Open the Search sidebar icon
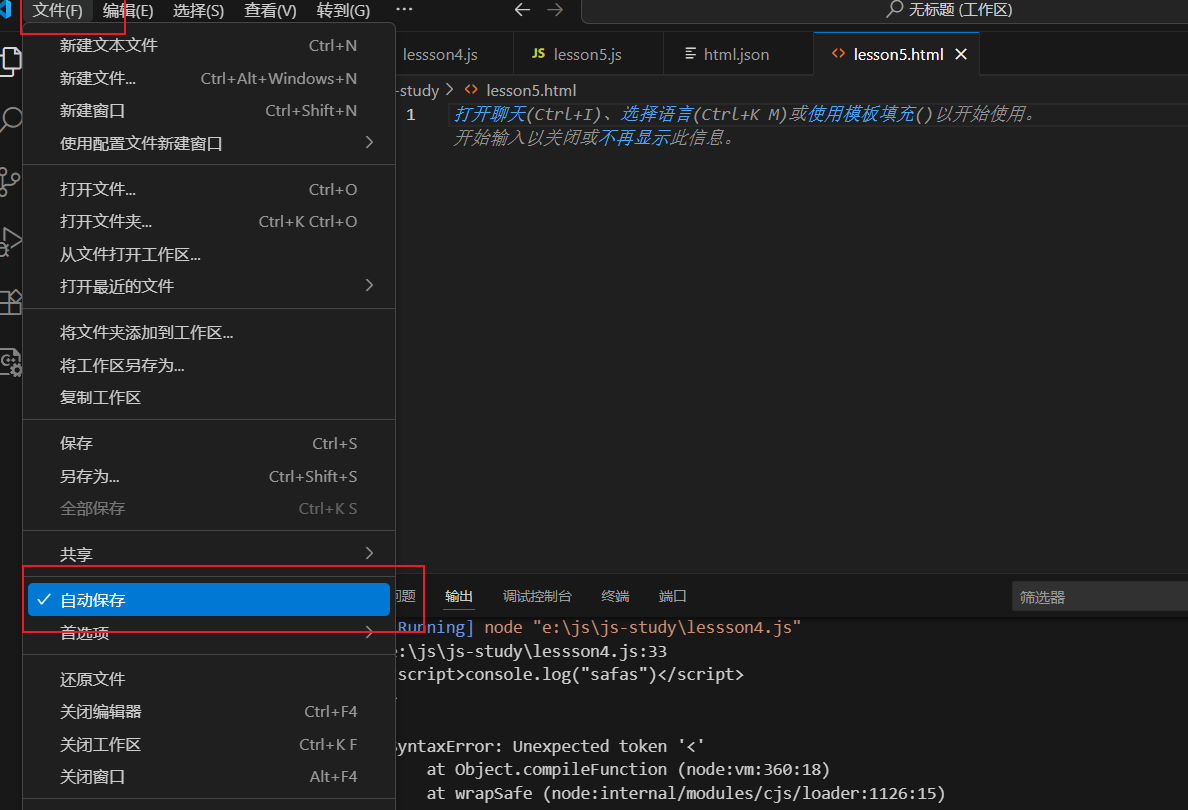 [10, 120]
